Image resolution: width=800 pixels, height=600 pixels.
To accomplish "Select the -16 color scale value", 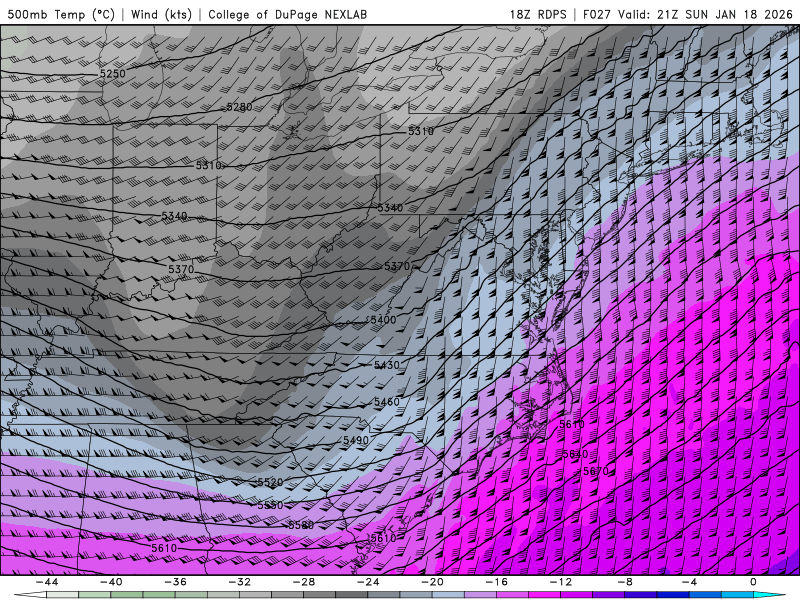I will click(496, 582).
